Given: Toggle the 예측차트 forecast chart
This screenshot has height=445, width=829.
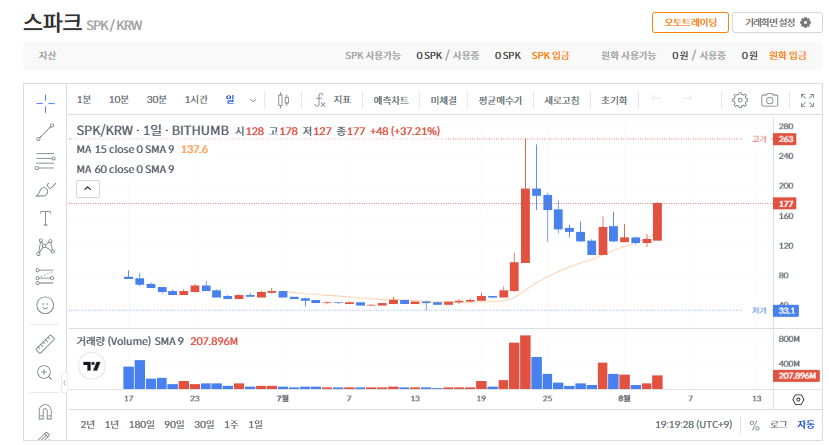Looking at the screenshot, I should click(x=391, y=100).
